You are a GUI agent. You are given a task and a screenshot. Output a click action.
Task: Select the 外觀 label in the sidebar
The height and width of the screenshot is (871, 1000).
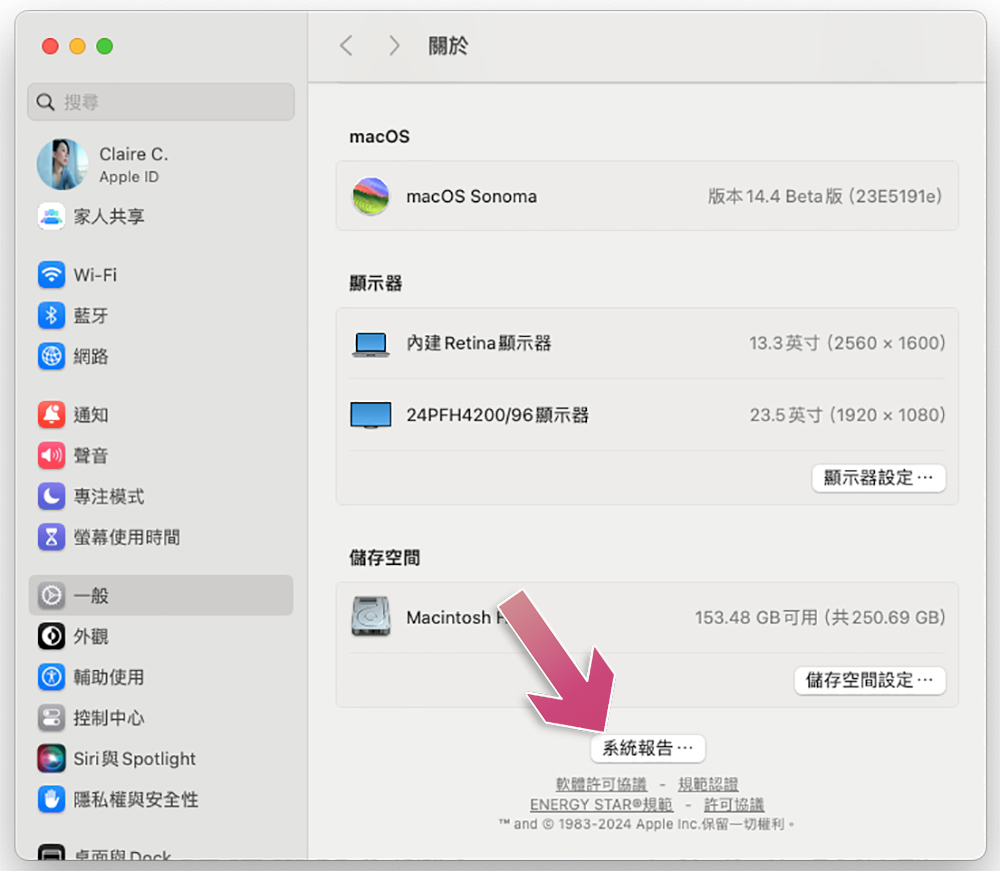coord(91,636)
